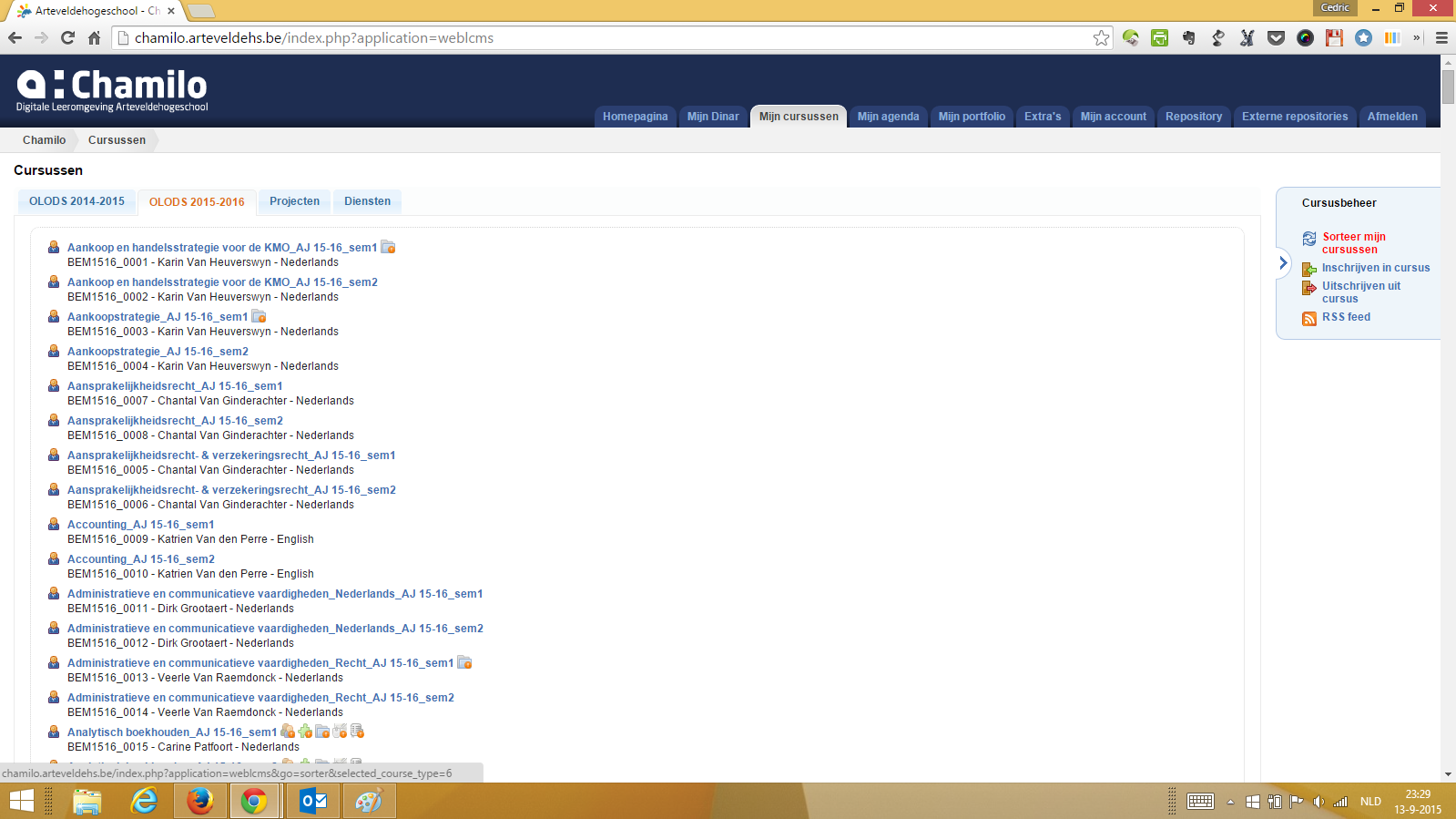Expand hidden Chrome extensions overflow chevron
The image size is (1456, 819).
point(1416,38)
